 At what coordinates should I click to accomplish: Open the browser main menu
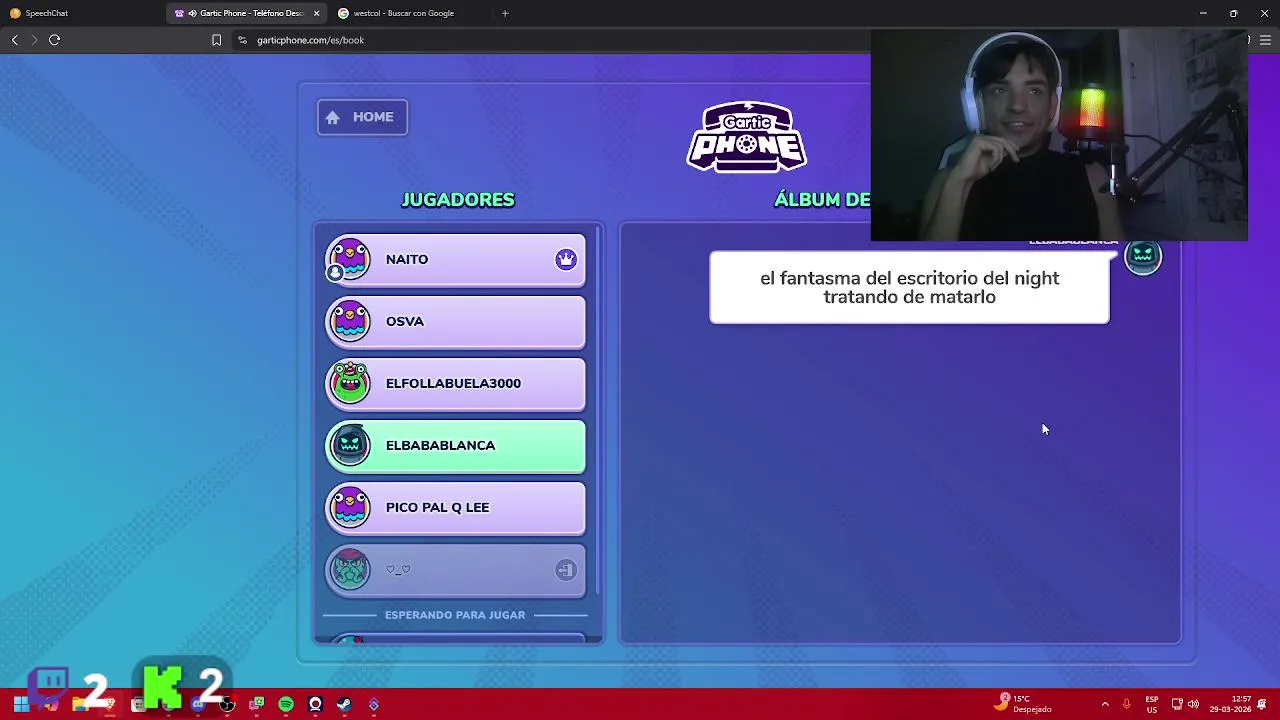tap(1265, 40)
